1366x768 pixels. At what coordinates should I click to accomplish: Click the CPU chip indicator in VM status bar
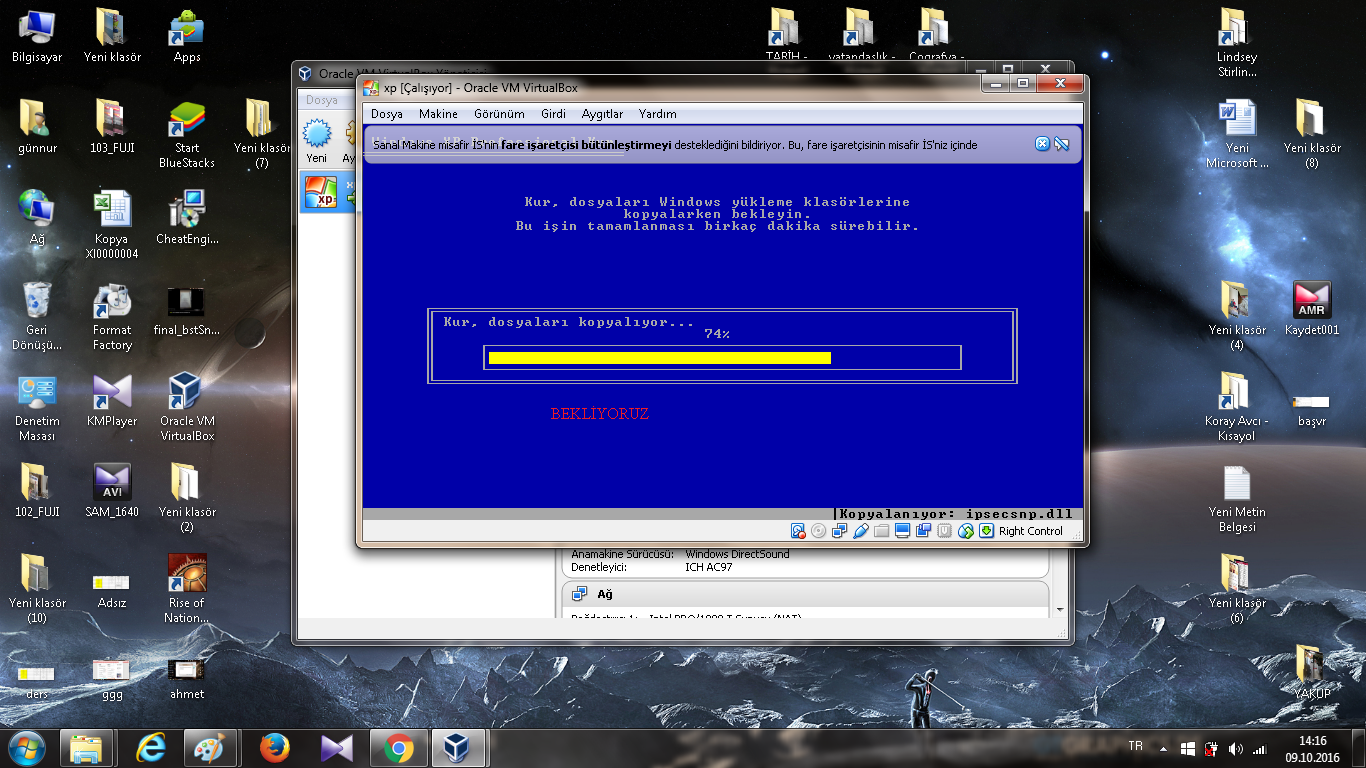coord(944,531)
